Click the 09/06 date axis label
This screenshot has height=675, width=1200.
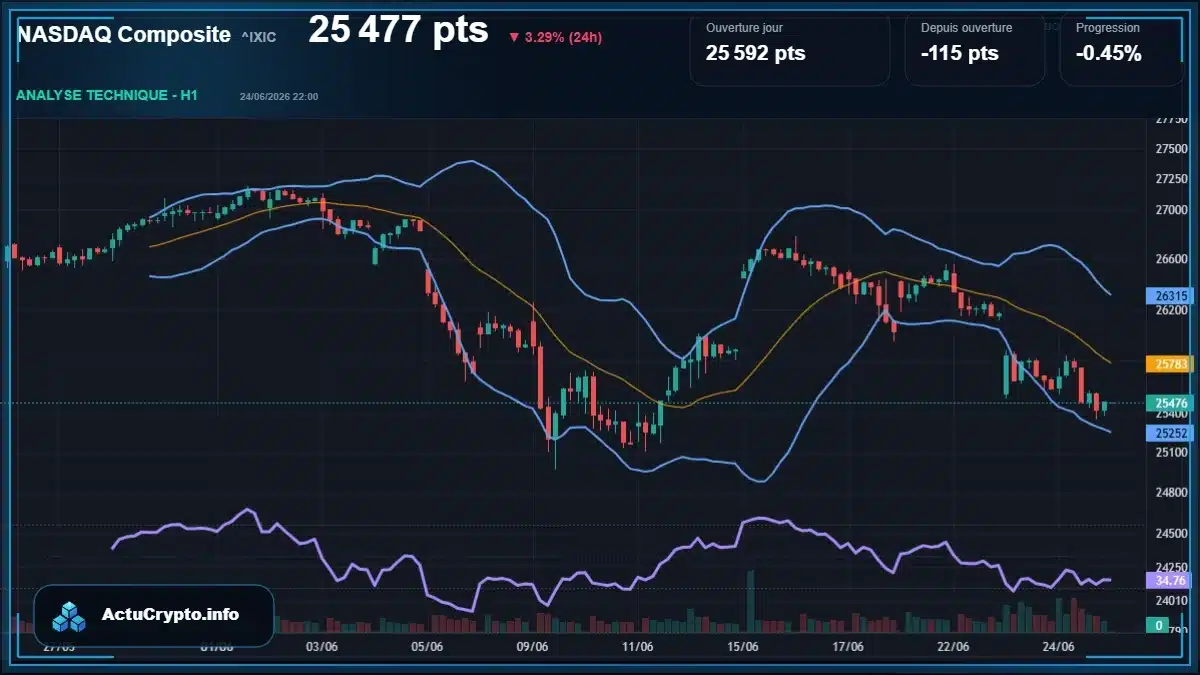532,647
